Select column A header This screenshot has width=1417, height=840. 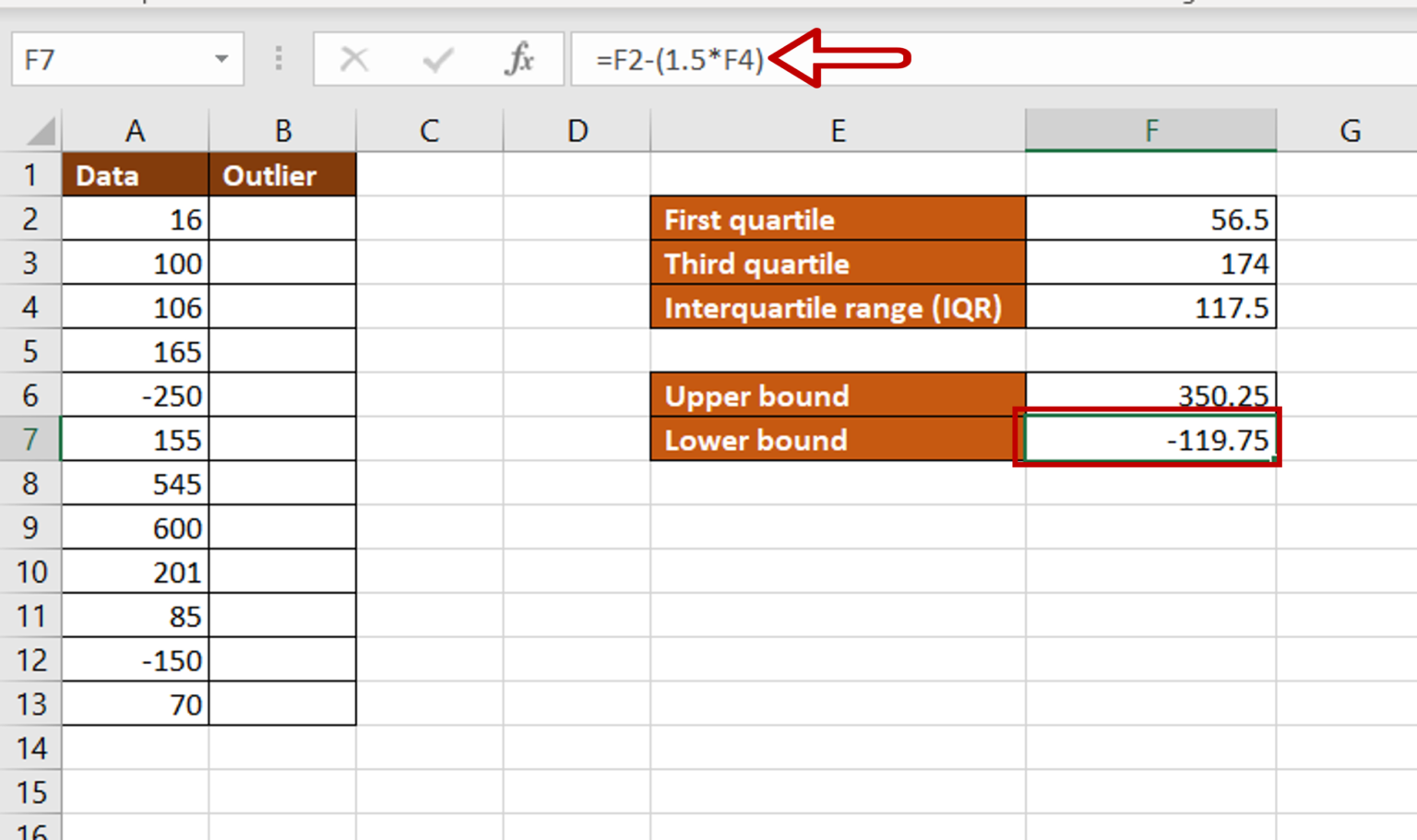pyautogui.click(x=135, y=129)
